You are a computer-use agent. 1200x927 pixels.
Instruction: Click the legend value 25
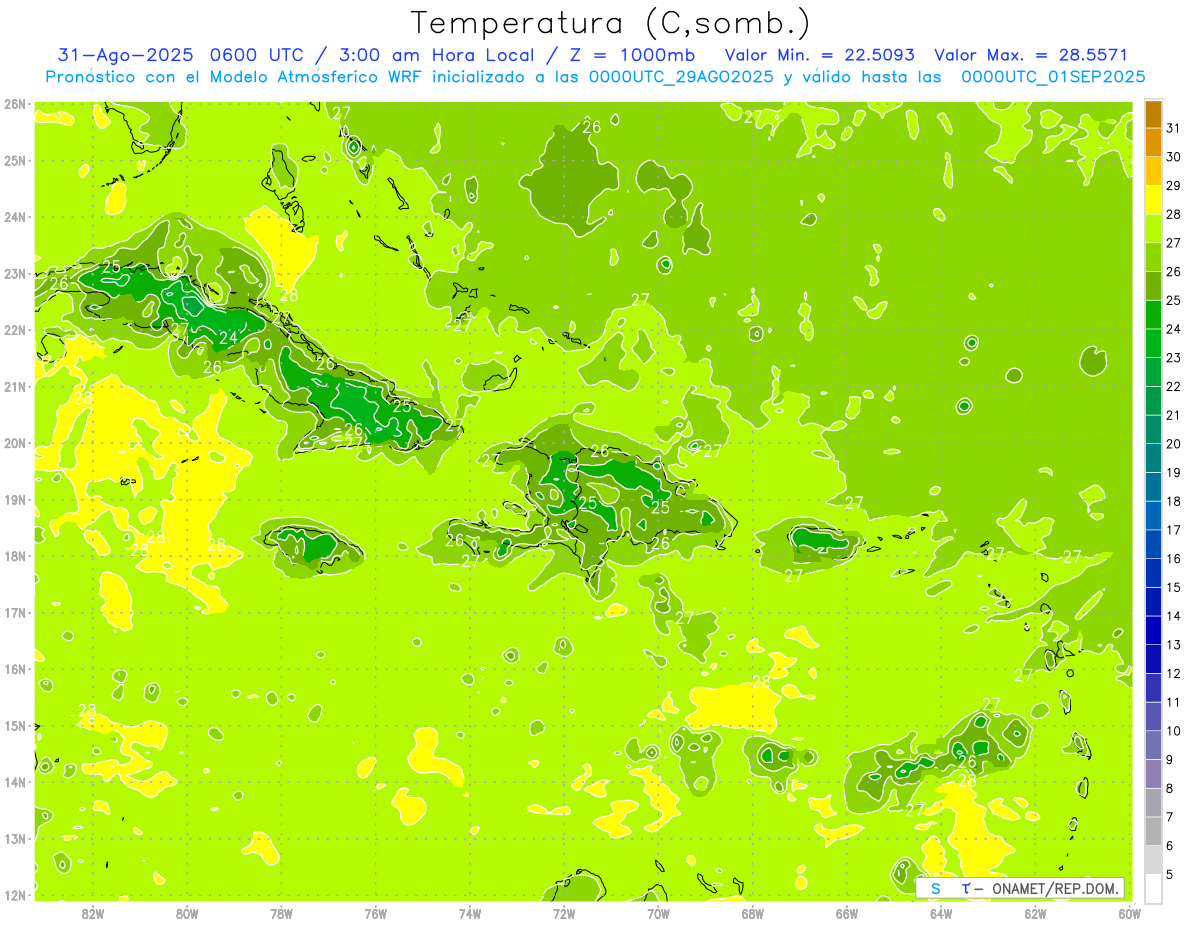tap(1173, 300)
